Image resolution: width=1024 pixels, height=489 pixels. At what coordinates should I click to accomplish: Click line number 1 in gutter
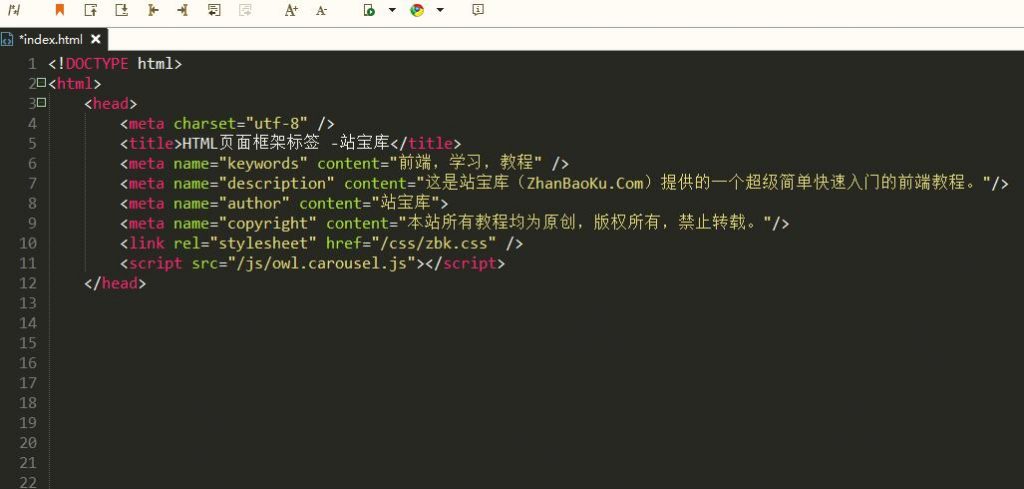click(x=32, y=64)
